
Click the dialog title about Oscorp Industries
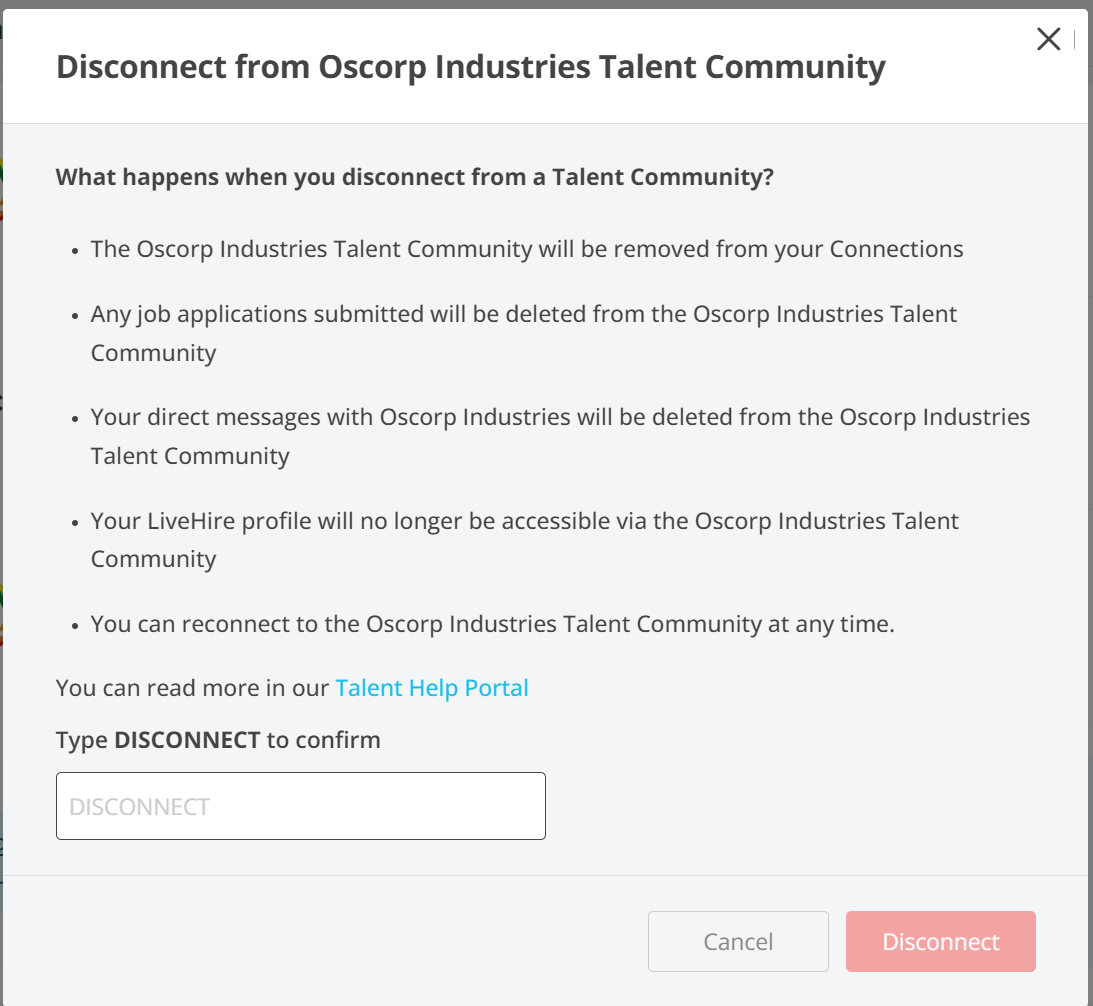coord(470,67)
